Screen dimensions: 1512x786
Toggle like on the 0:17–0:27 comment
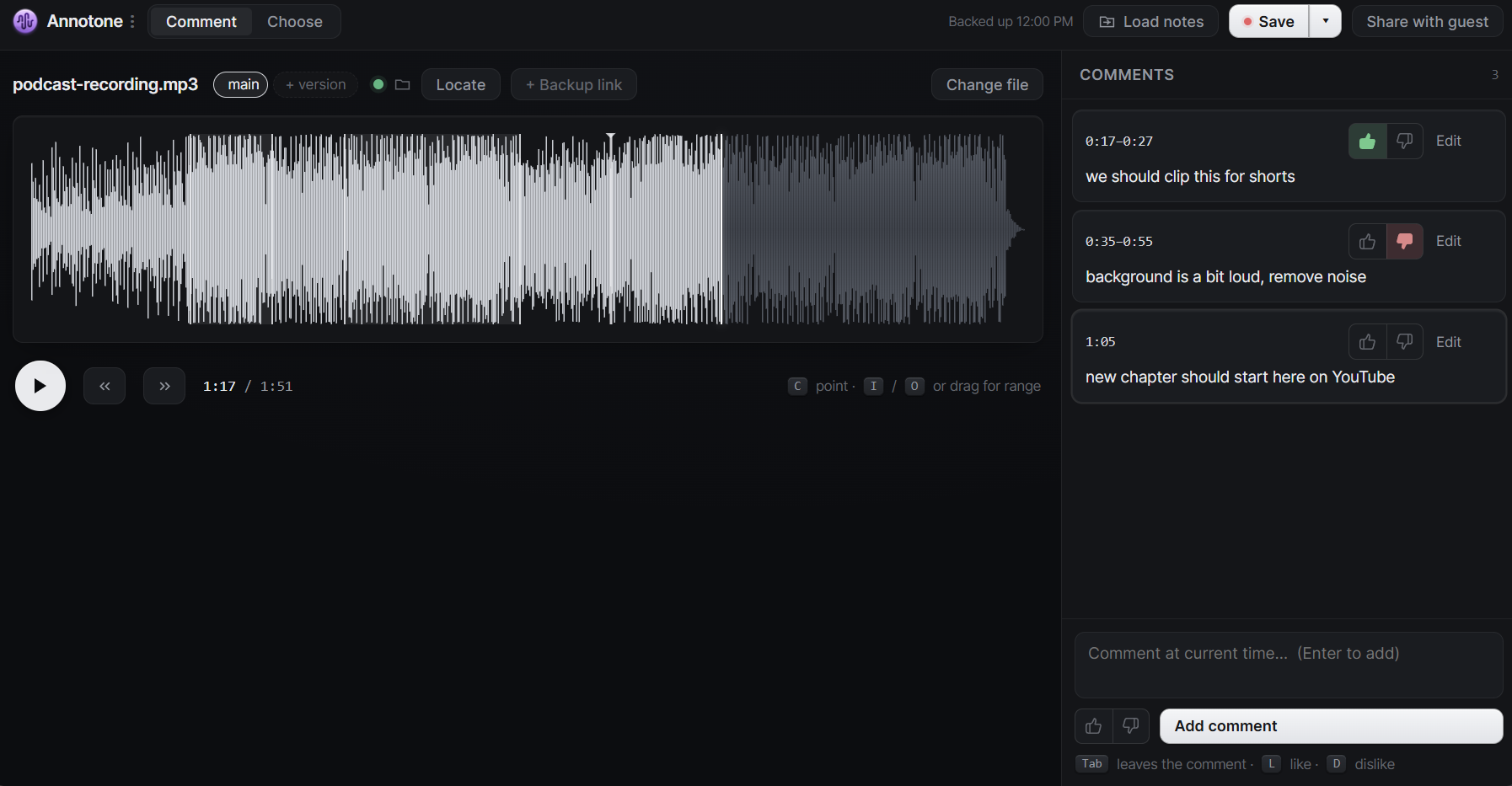click(x=1367, y=141)
